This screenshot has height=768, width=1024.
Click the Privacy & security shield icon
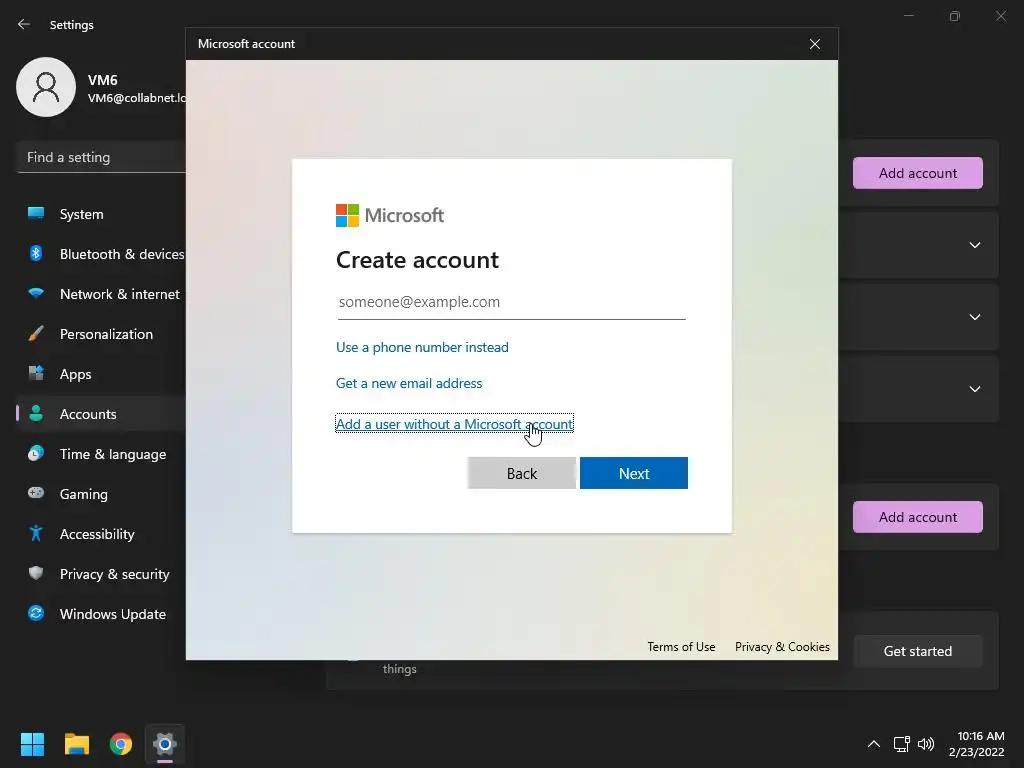36,573
